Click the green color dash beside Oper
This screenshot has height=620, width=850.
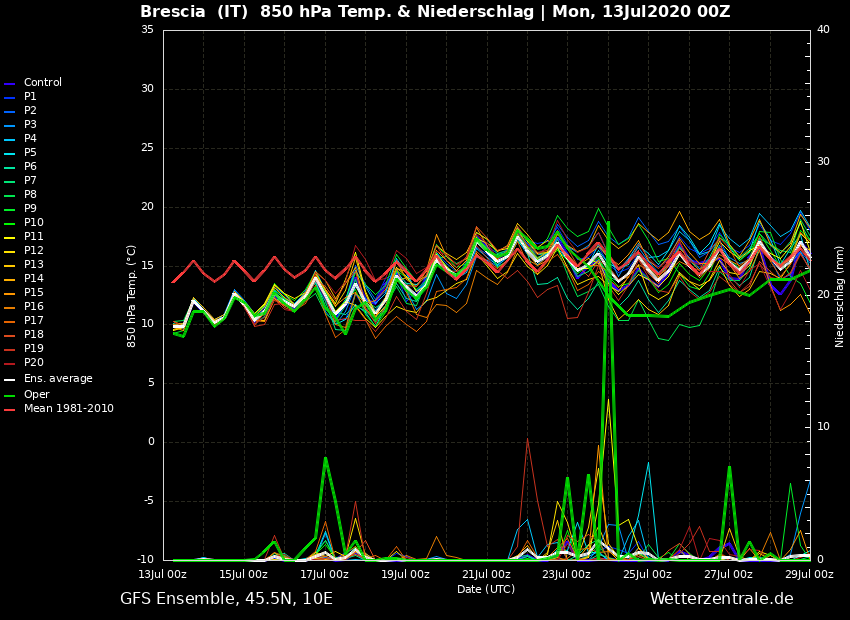click(x=10, y=396)
